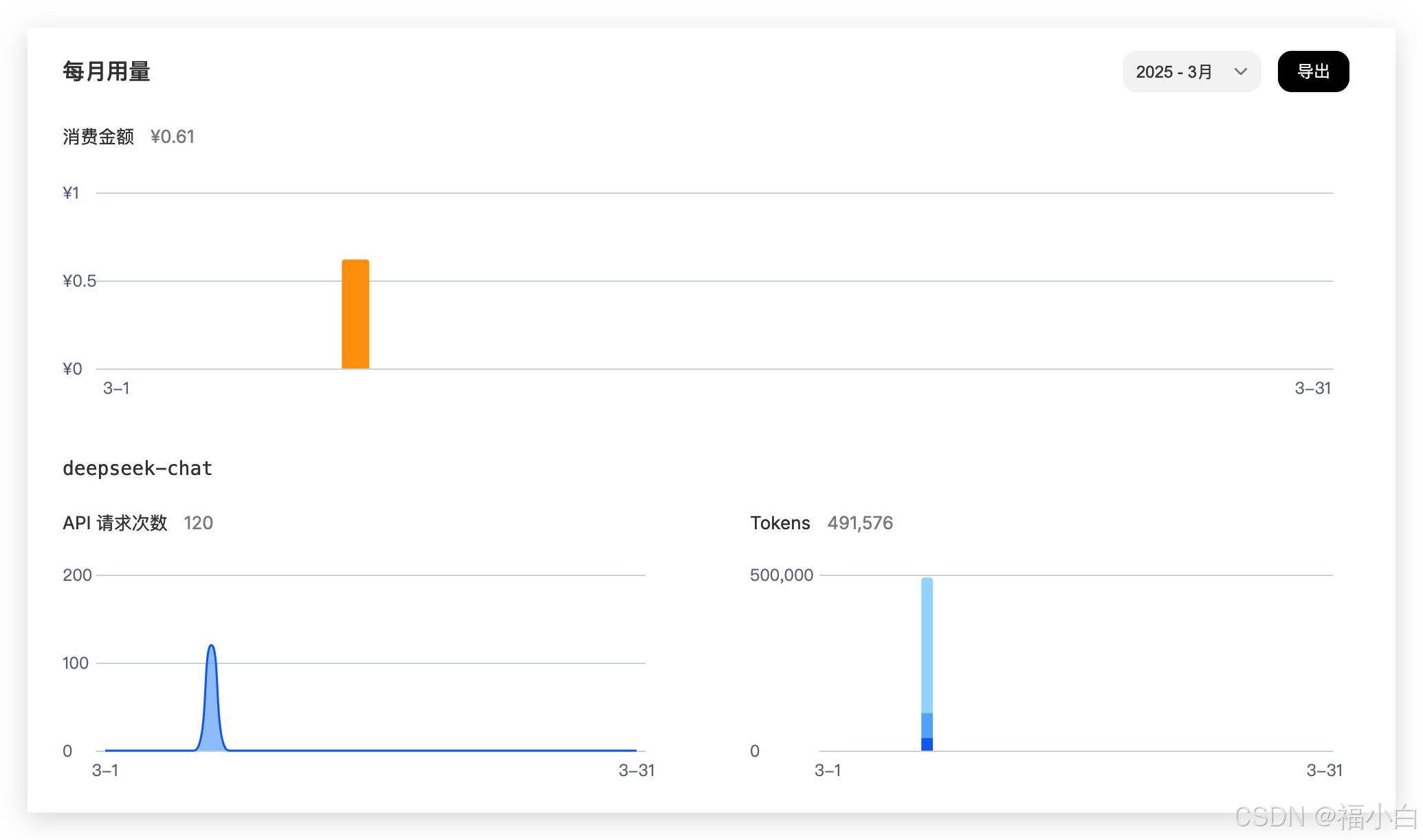The height and width of the screenshot is (840, 1423).
Task: Click the deepseek-chat model title
Action: [x=137, y=468]
